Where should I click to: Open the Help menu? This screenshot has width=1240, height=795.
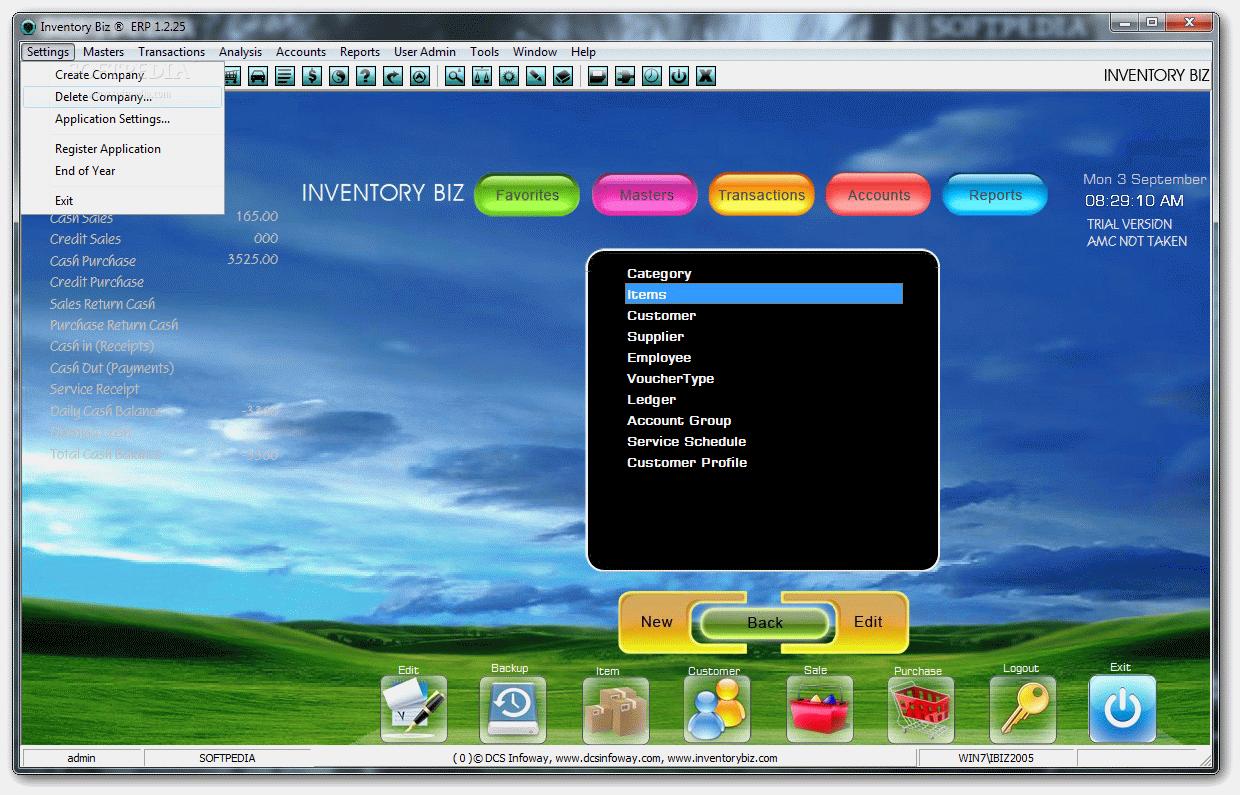click(584, 52)
